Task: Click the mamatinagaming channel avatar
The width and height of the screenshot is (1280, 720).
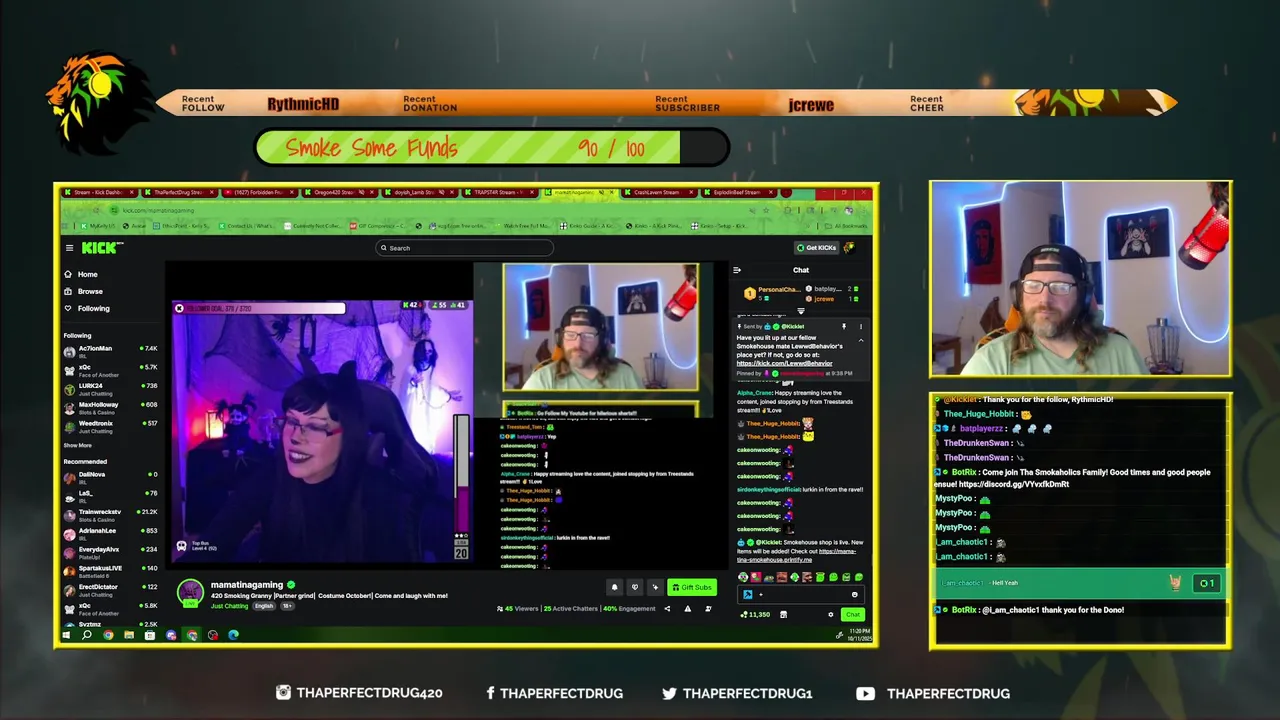Action: pos(190,593)
